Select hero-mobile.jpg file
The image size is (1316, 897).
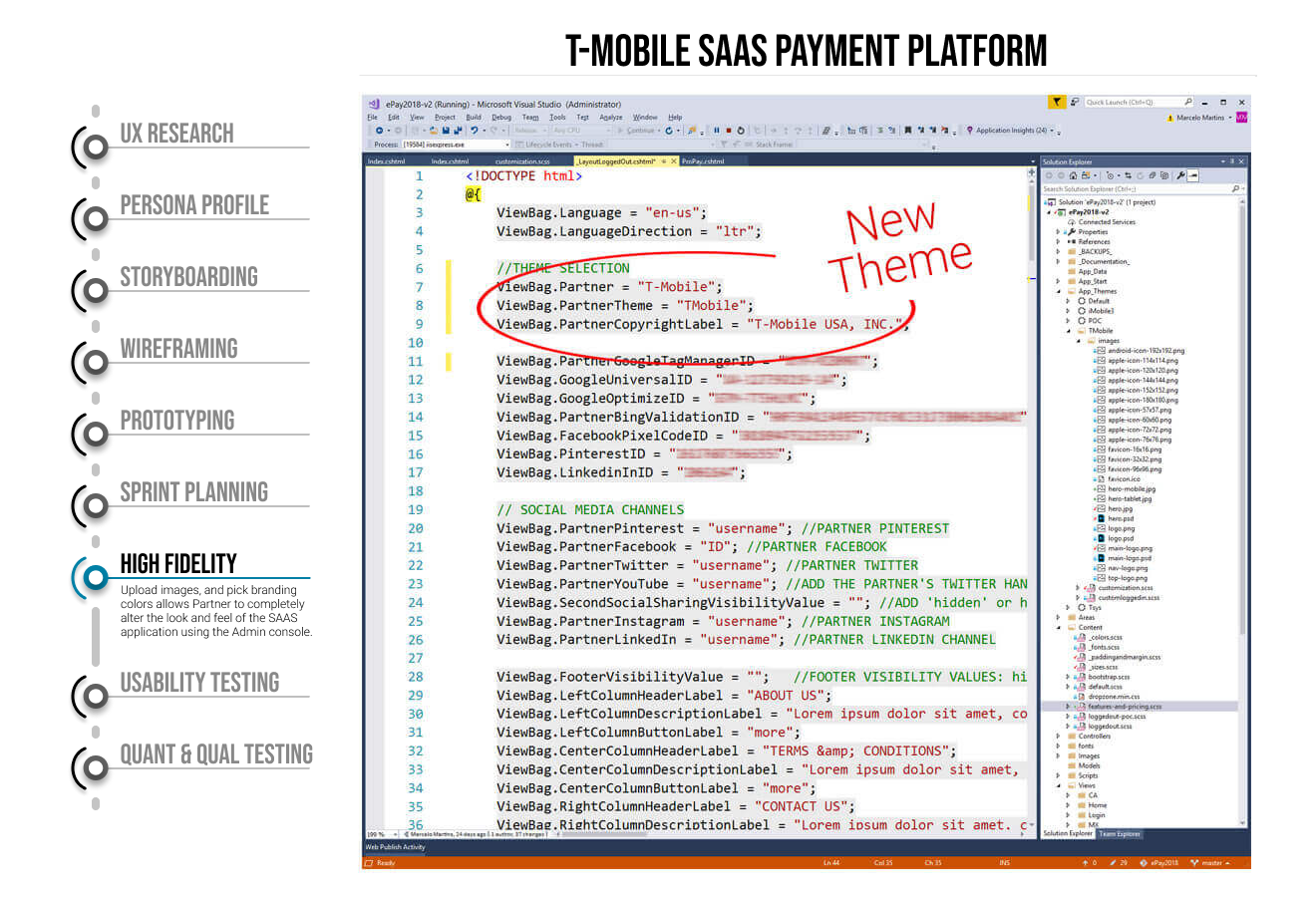tap(1132, 489)
